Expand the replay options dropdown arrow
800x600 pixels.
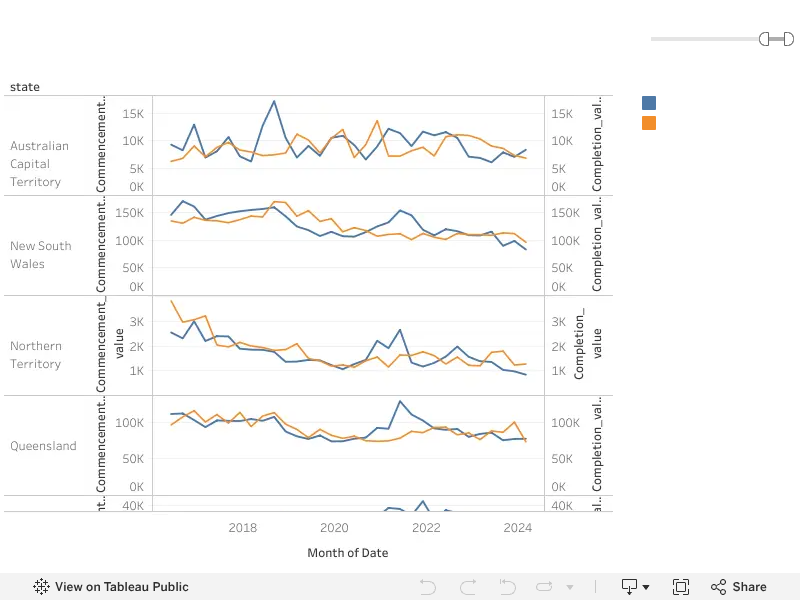pos(570,587)
